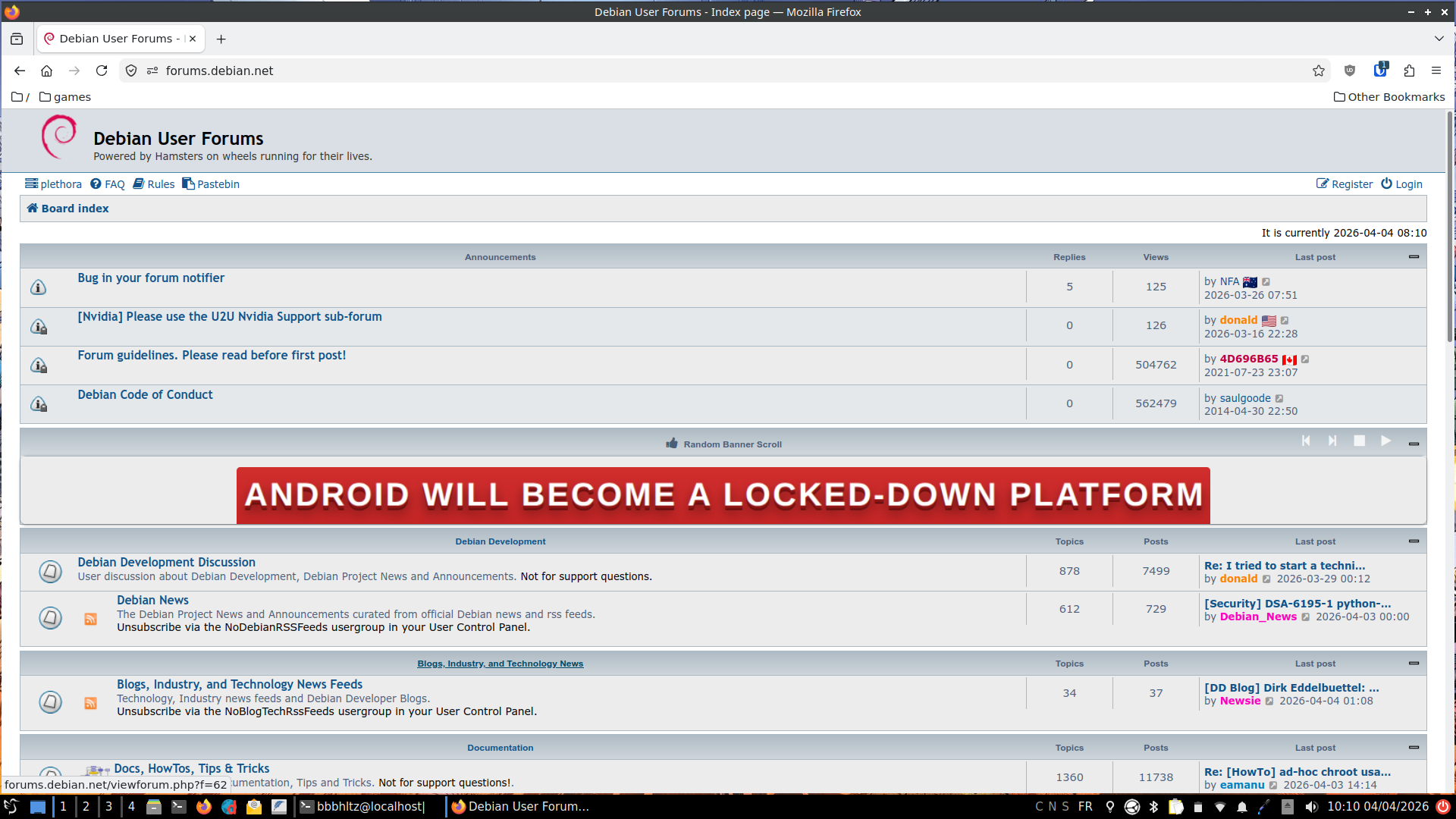Click the Debian News RSS feed icon
The image size is (1456, 819).
point(90,619)
